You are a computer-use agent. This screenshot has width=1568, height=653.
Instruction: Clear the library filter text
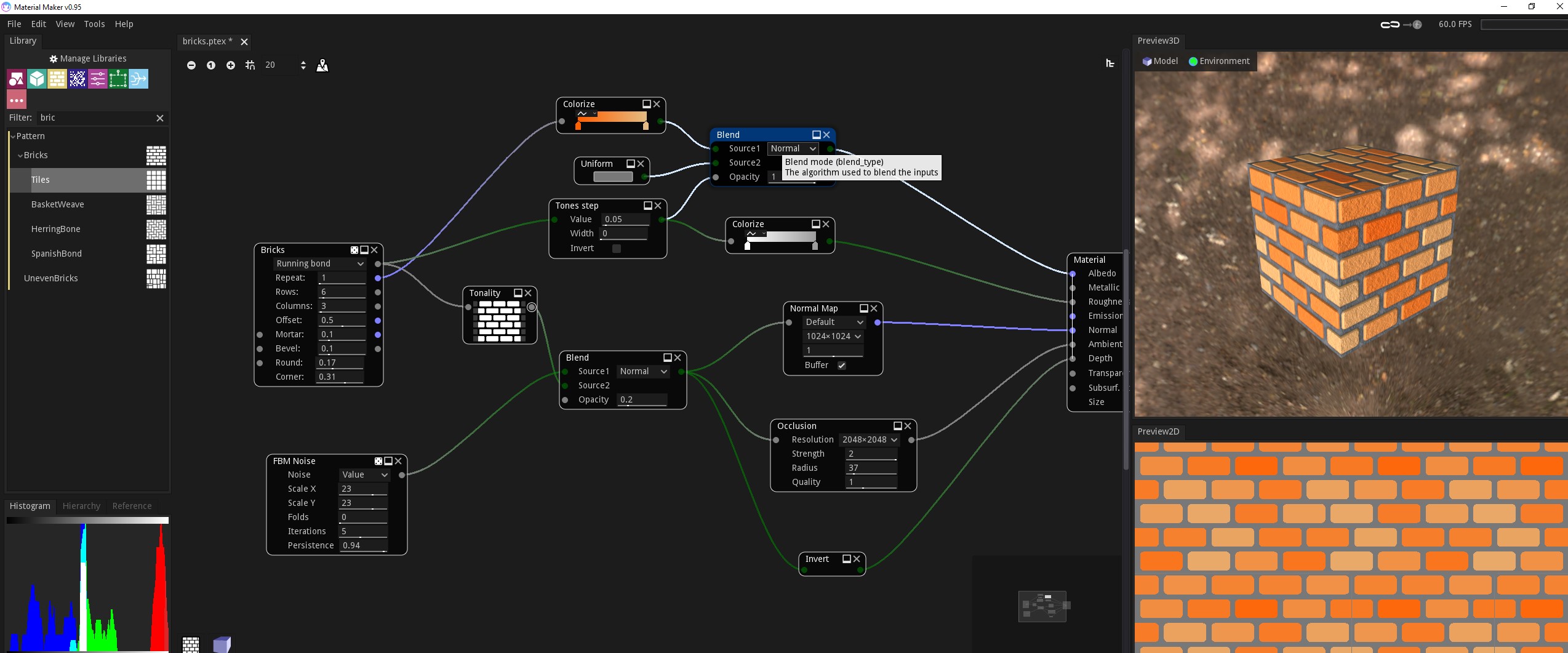[x=160, y=118]
